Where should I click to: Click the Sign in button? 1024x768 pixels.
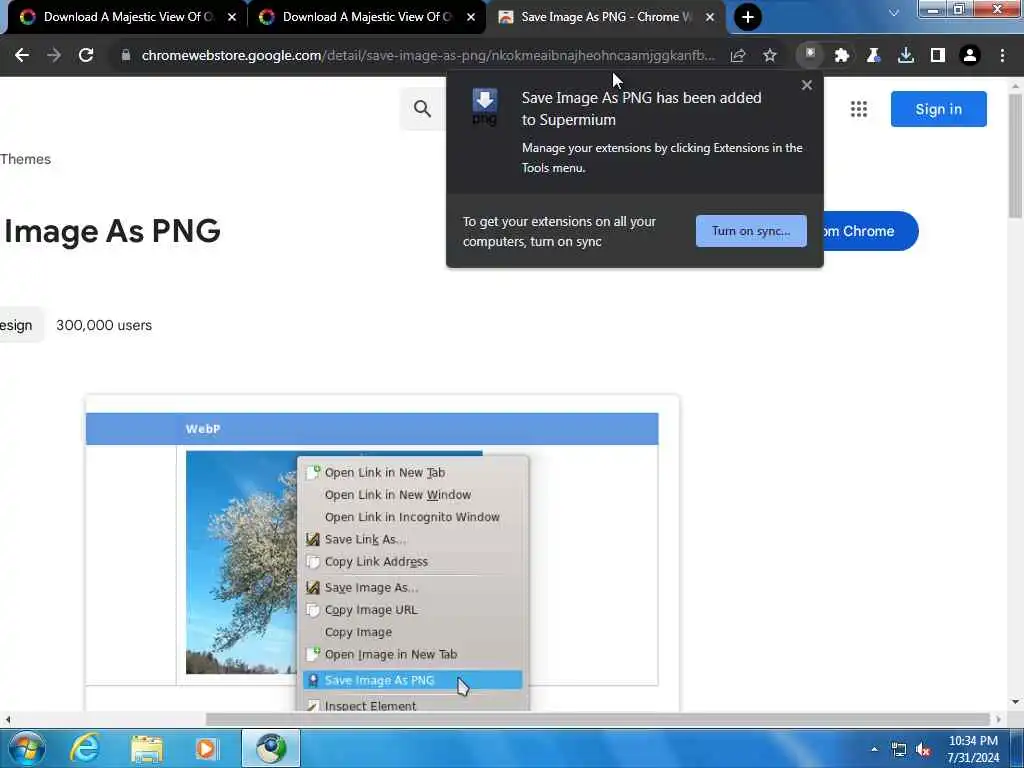[938, 109]
